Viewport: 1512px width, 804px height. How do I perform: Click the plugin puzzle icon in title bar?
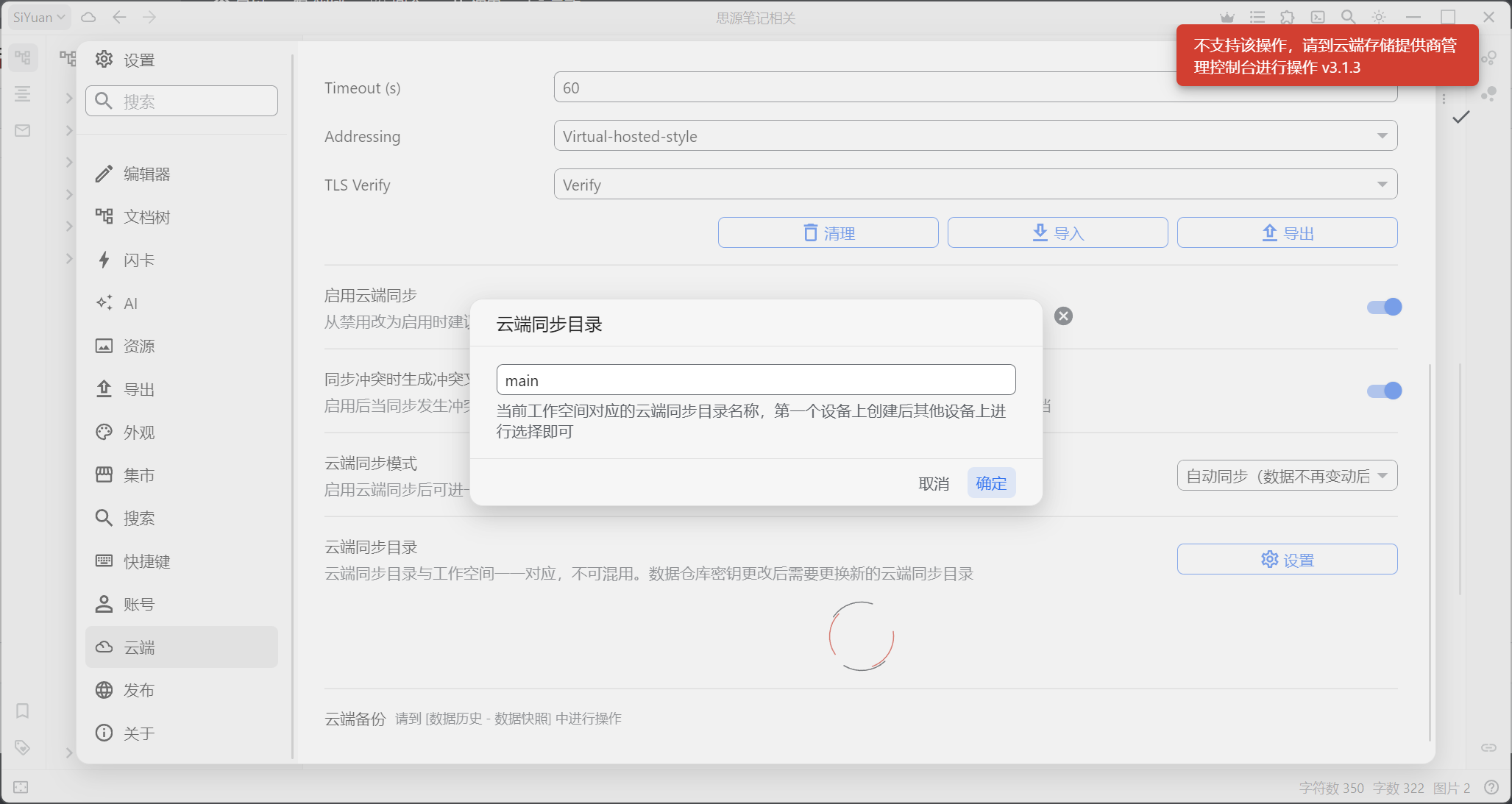click(x=1287, y=17)
